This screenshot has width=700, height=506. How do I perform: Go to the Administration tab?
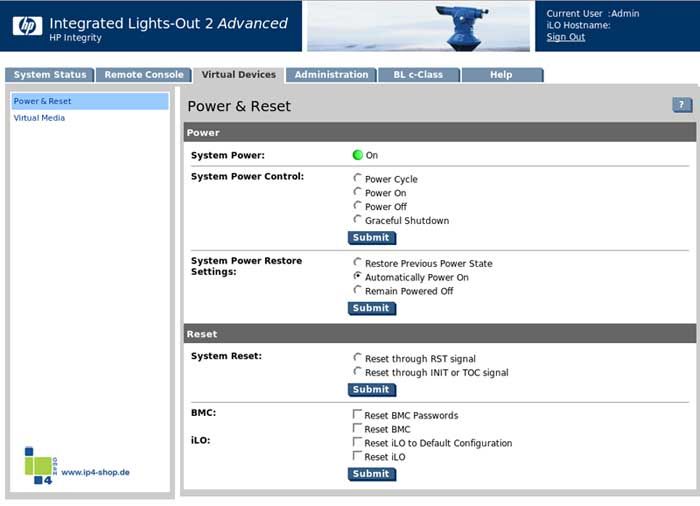[331, 75]
